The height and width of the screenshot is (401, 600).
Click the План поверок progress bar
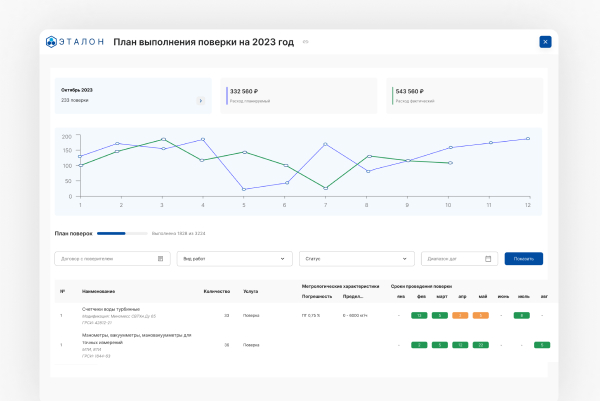(122, 233)
